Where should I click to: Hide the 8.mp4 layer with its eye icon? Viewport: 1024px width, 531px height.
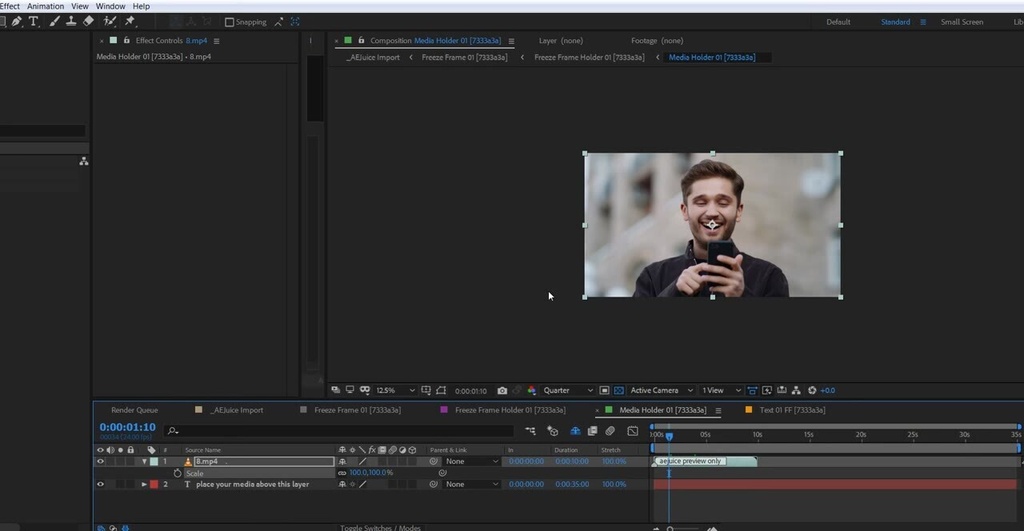tap(100, 461)
